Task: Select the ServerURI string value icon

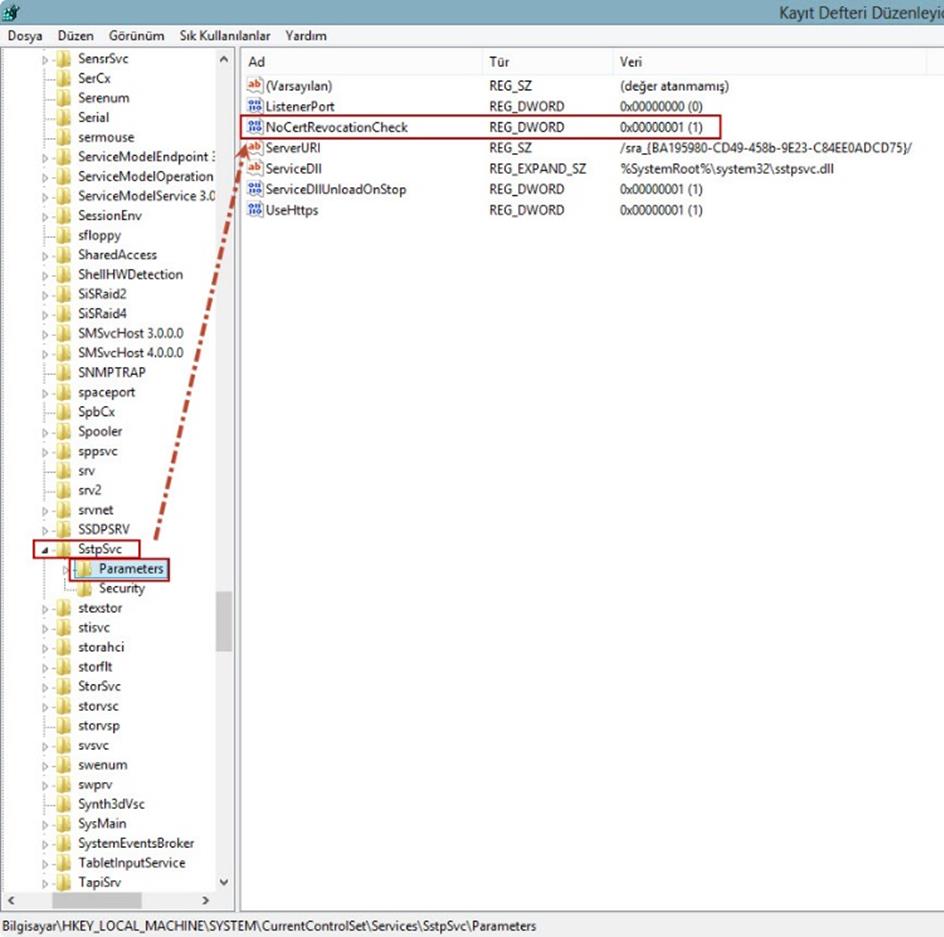Action: tap(255, 148)
